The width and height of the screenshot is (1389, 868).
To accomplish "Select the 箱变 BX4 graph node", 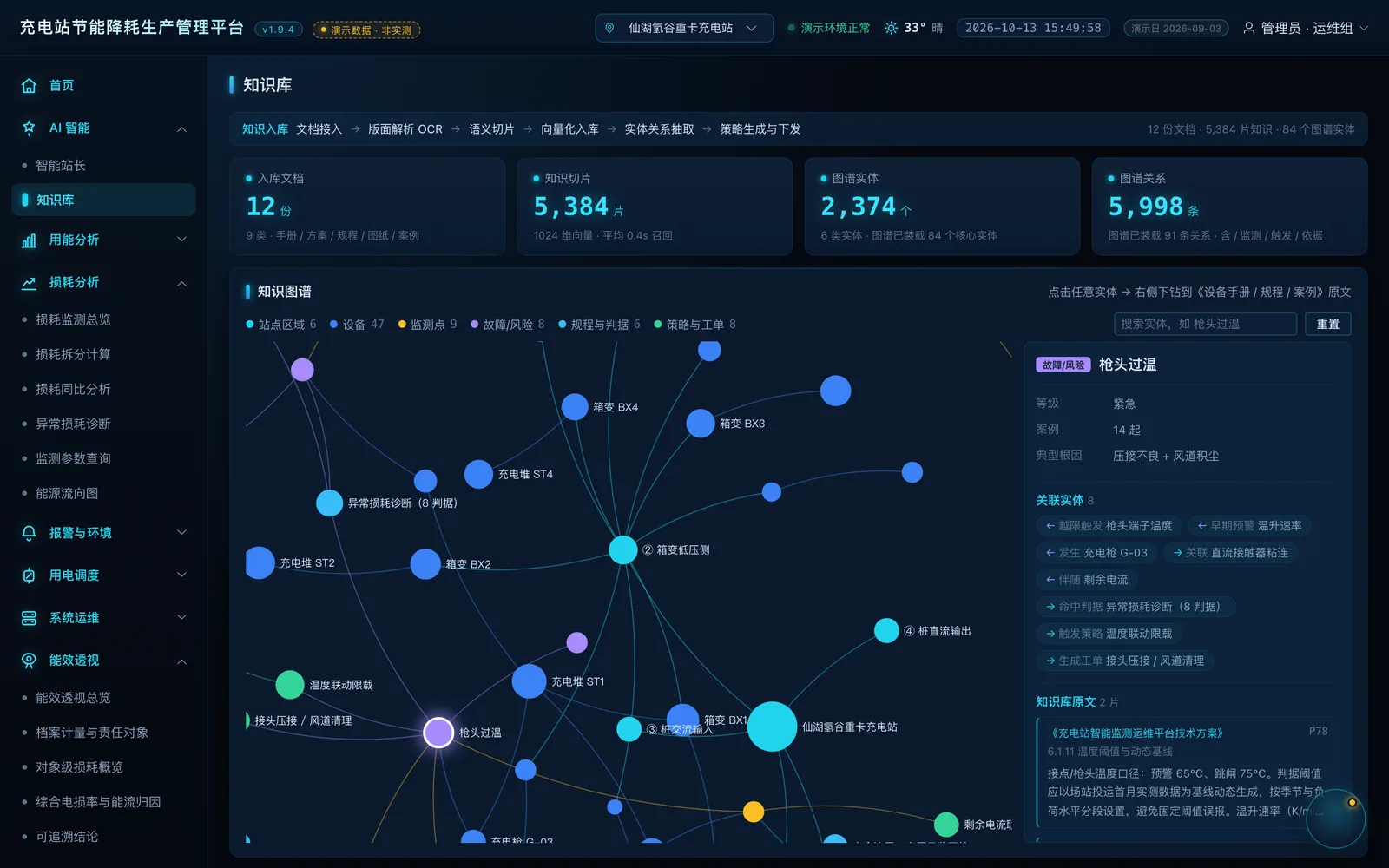I will coord(575,407).
